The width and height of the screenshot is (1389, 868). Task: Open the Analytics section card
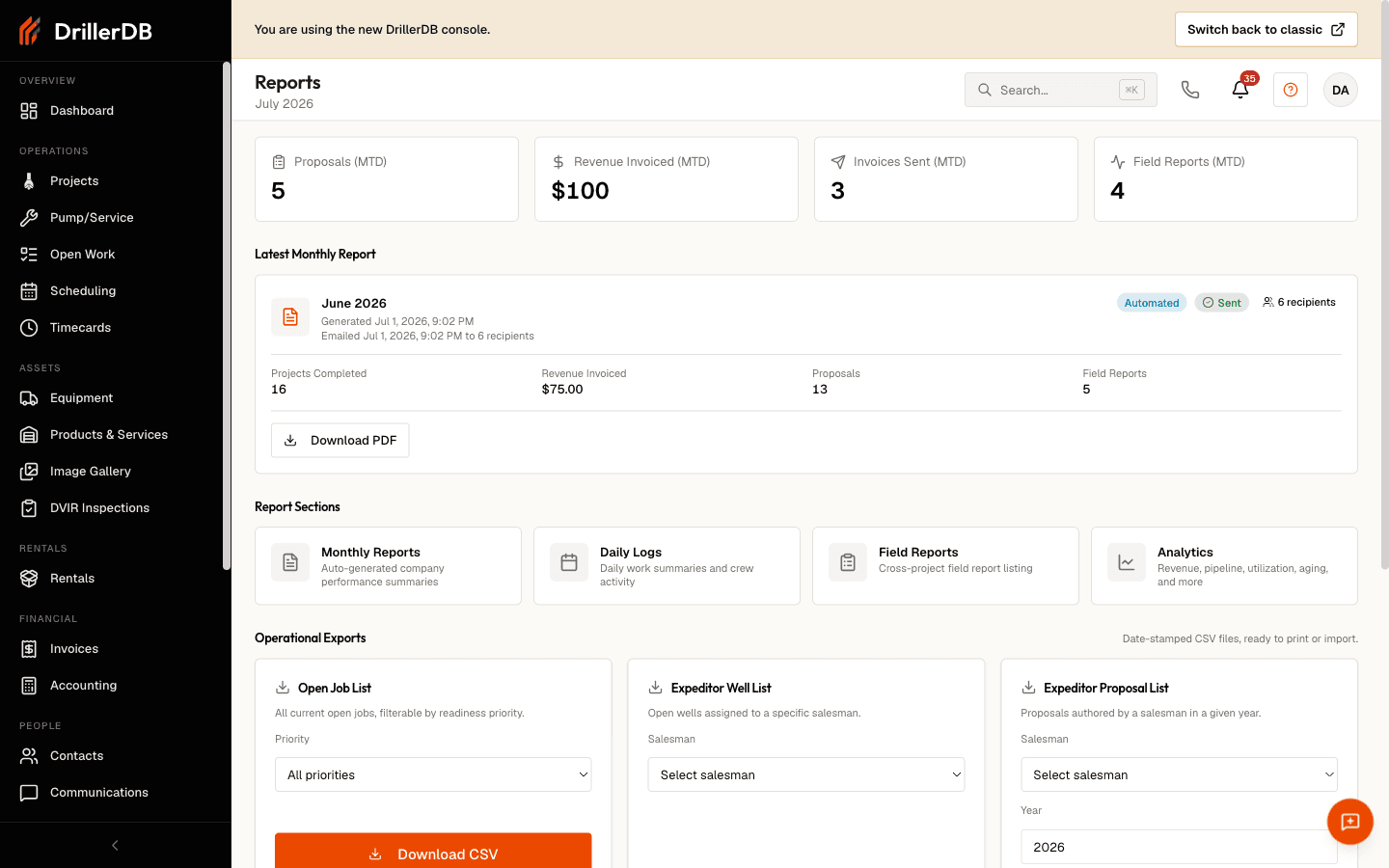(x=1224, y=566)
